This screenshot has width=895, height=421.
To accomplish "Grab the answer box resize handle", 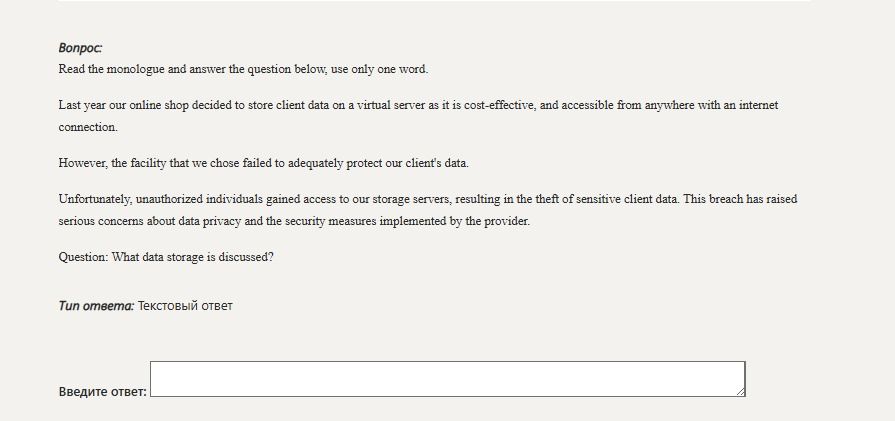I will [x=741, y=392].
